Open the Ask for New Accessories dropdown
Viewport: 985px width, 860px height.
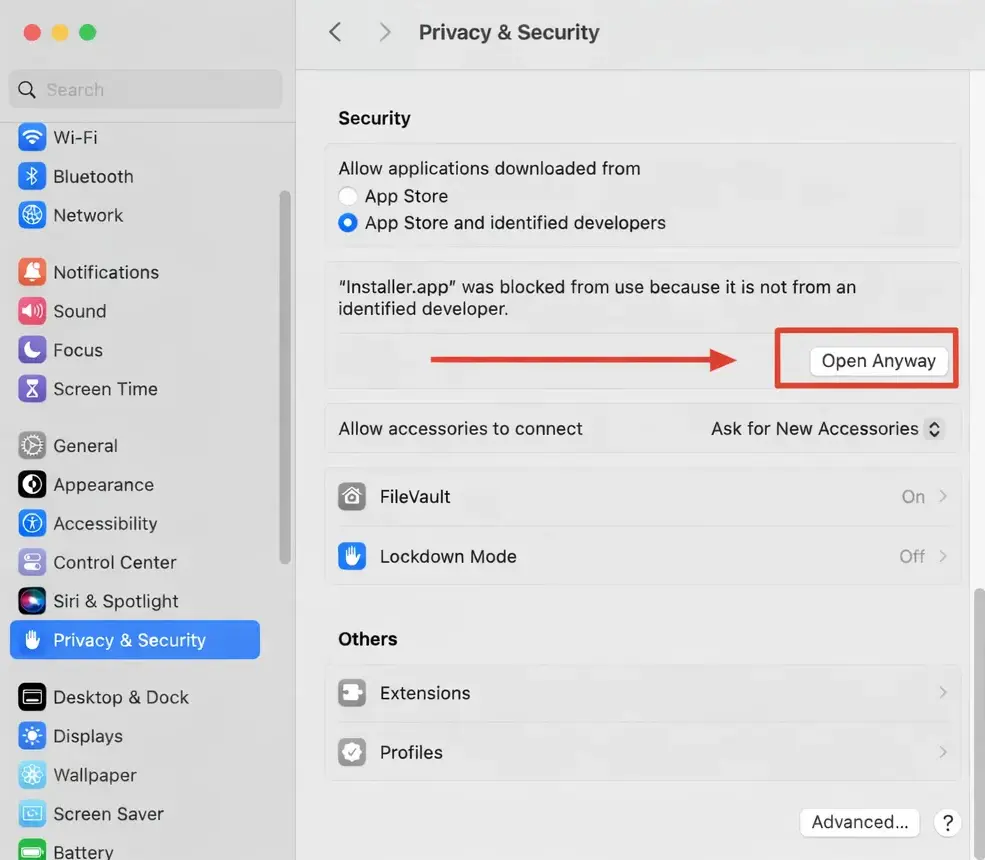click(825, 428)
